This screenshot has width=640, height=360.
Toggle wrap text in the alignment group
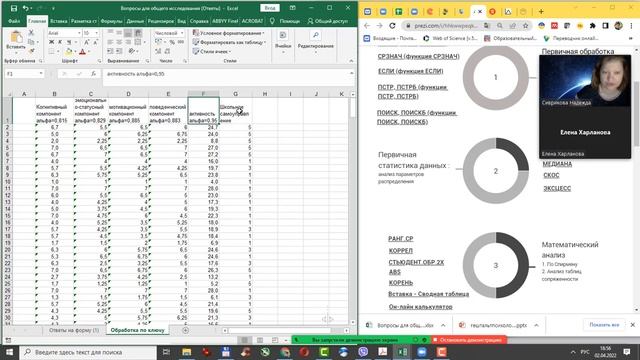[138, 33]
